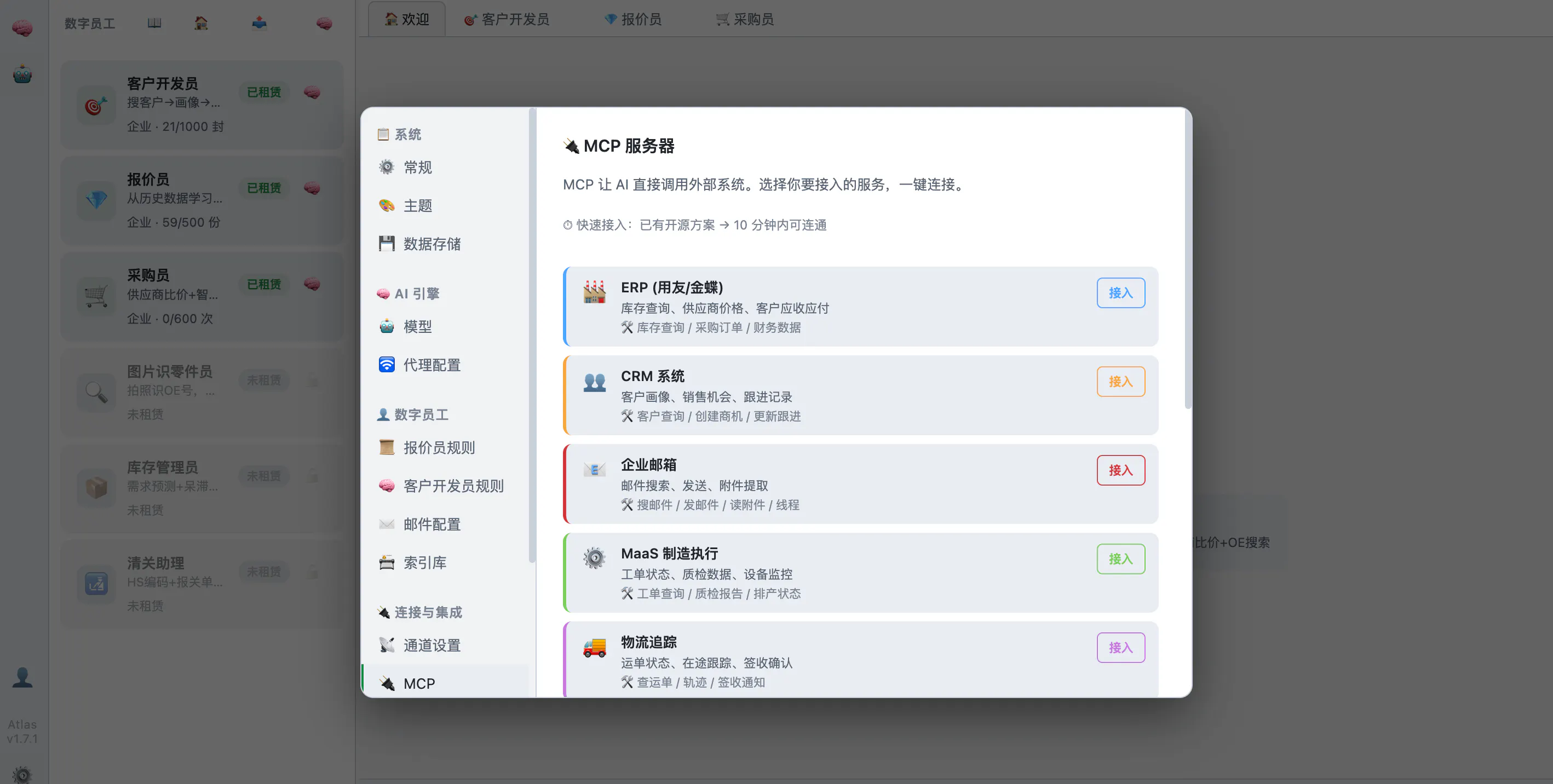Click the box icon of 库存管理员 card
Viewport: 1553px width, 784px height.
[x=96, y=487]
